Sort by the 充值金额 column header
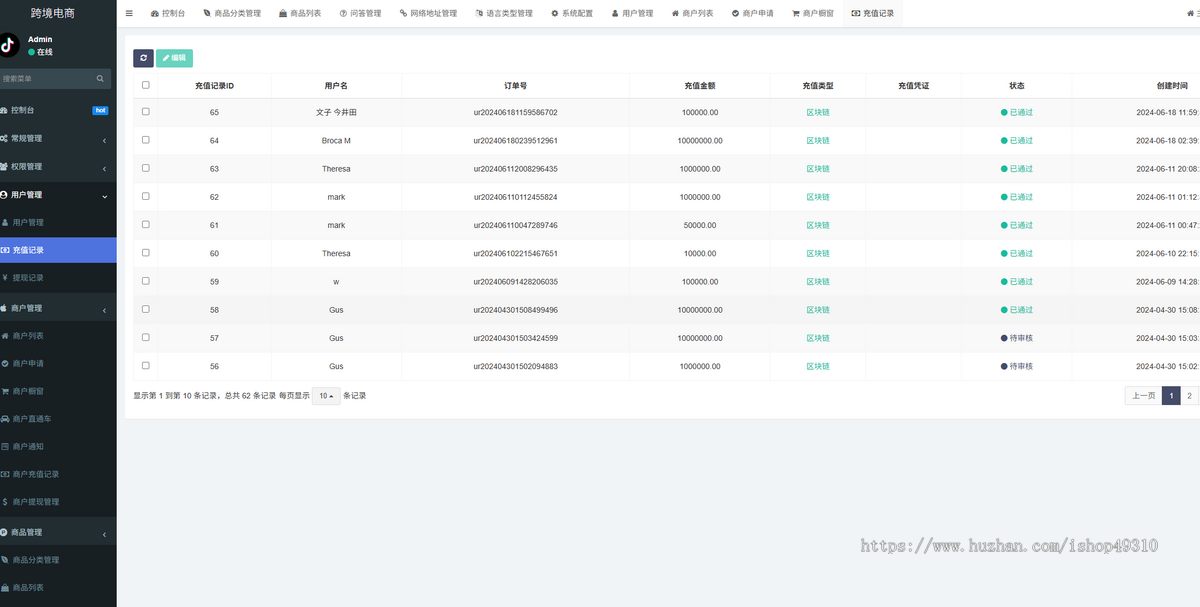 point(700,86)
